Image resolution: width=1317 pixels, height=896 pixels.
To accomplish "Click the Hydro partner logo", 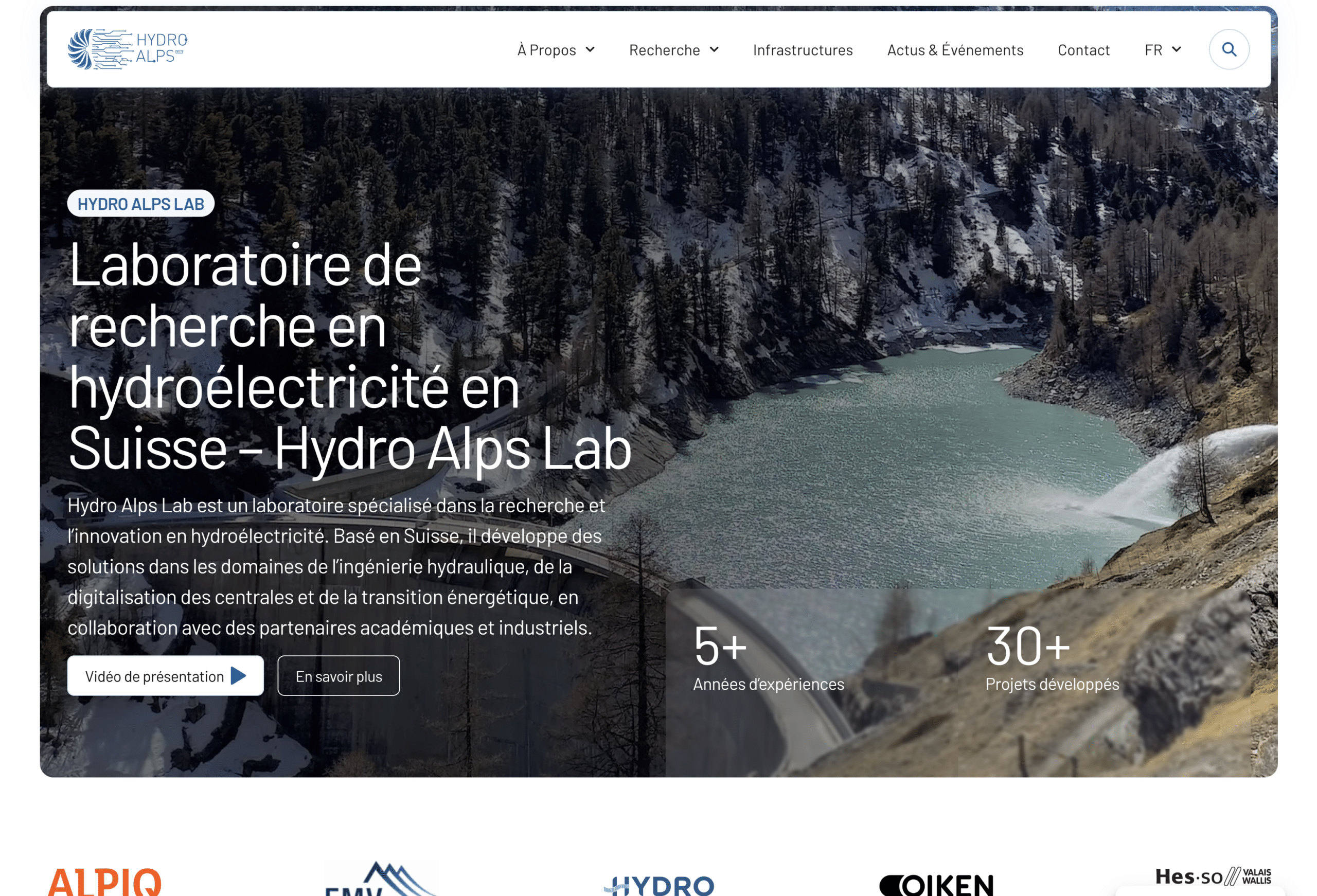I will [659, 885].
